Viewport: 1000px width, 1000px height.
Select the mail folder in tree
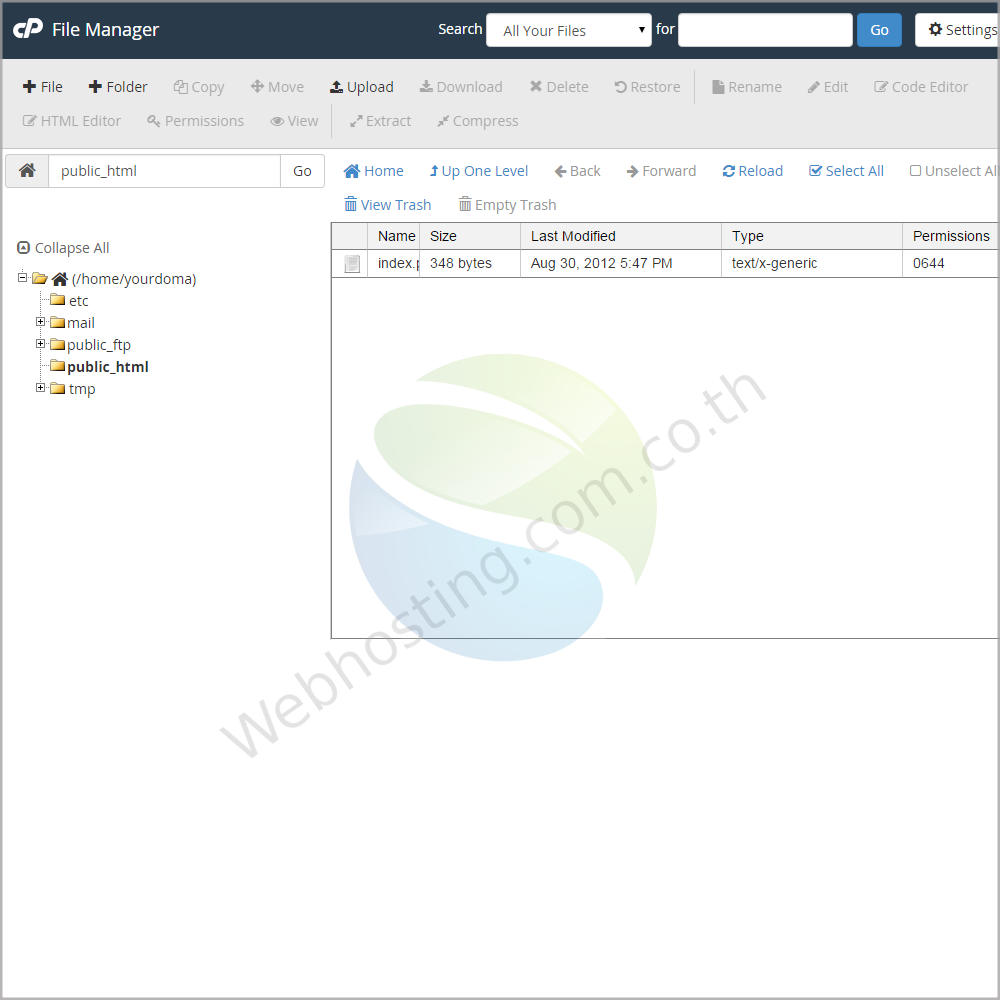pos(73,323)
